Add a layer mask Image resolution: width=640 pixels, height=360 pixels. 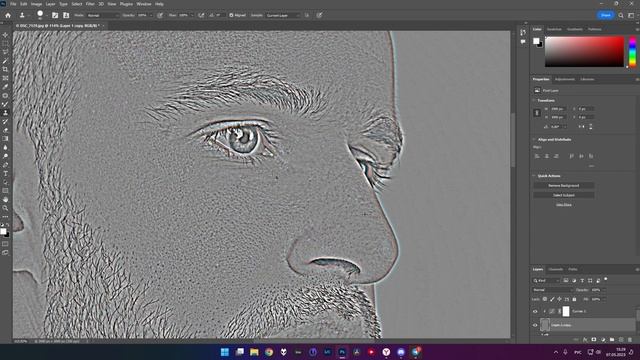pos(594,340)
